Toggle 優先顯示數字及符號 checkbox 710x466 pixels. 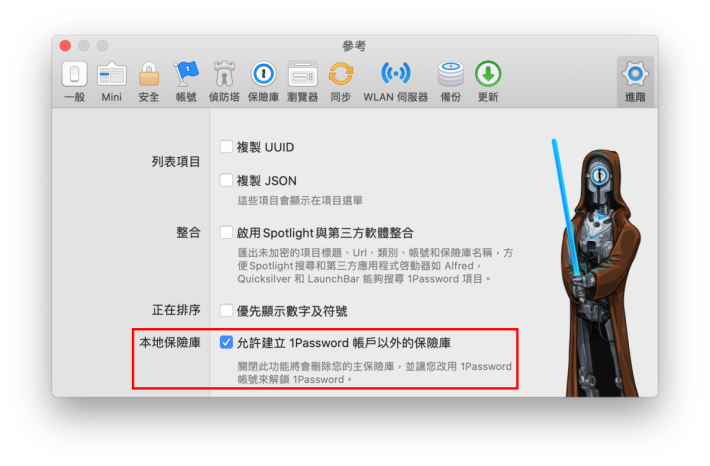point(226,311)
